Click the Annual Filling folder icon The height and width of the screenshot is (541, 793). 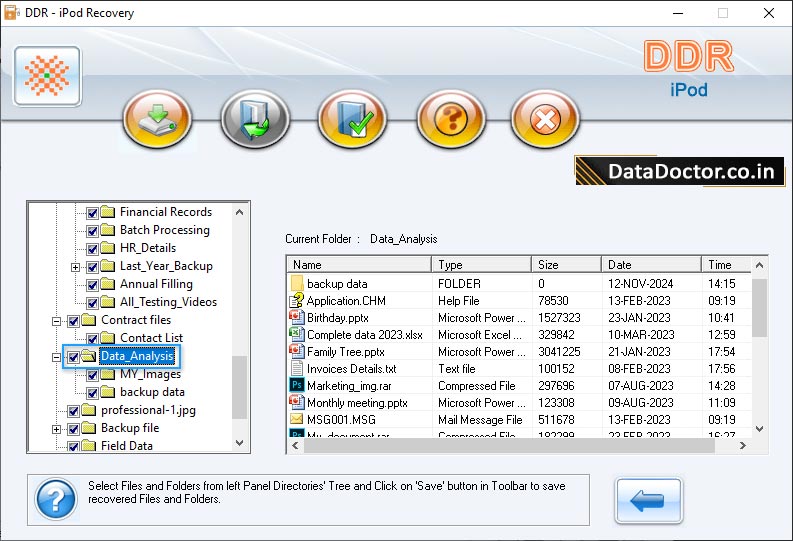pyautogui.click(x=107, y=284)
